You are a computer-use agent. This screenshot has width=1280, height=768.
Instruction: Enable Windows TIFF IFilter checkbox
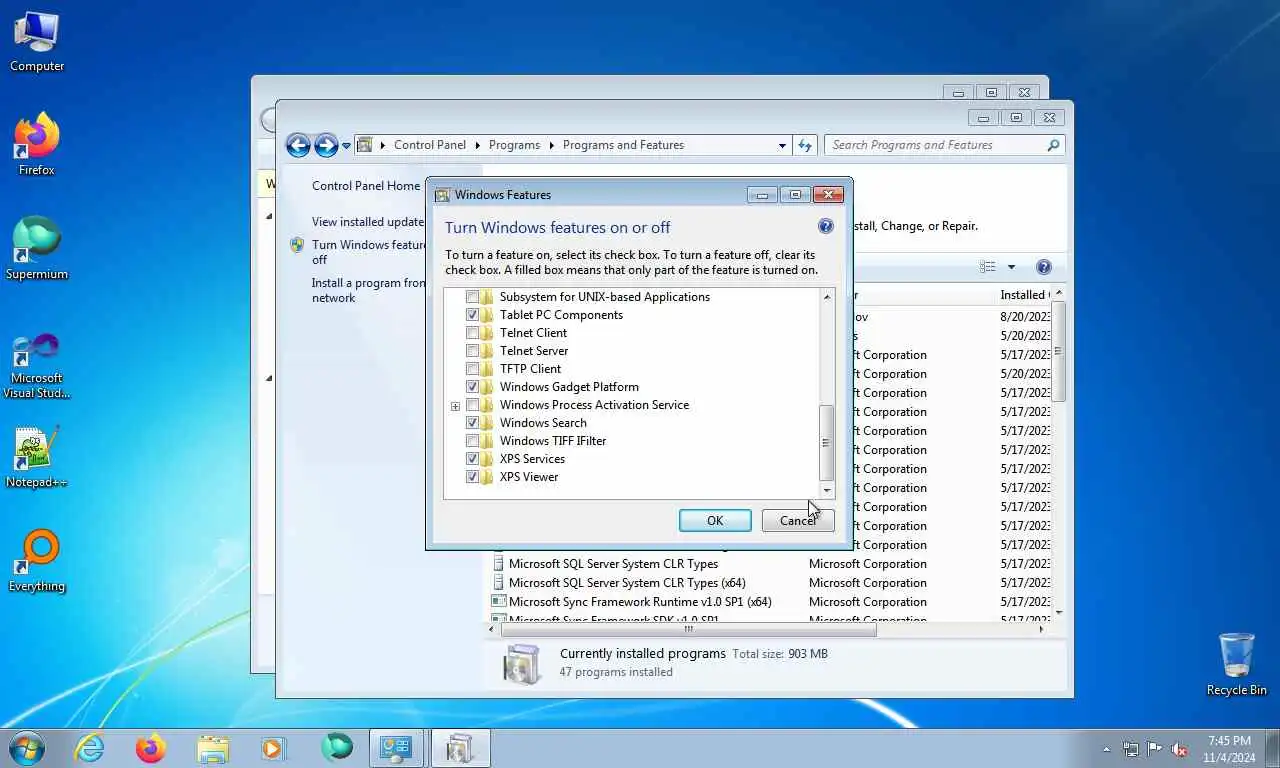point(473,441)
